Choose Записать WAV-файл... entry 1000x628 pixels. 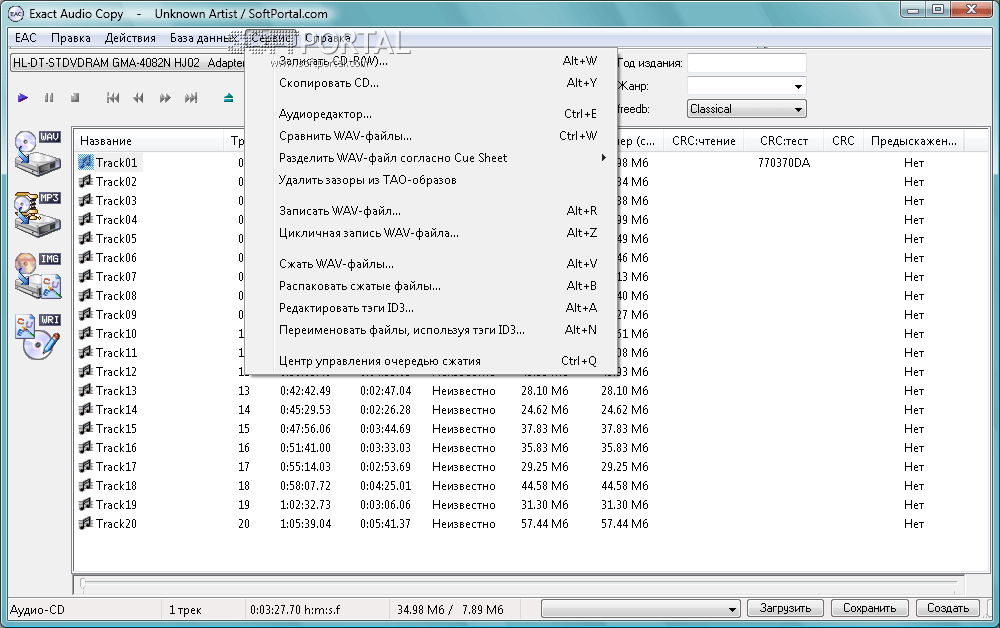pos(431,211)
